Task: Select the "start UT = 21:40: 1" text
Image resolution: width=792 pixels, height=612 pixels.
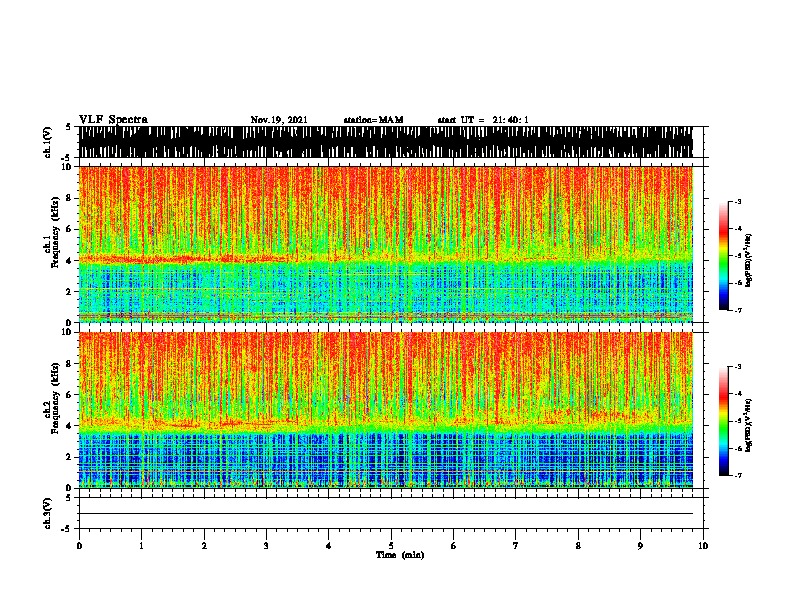Action: [483, 120]
